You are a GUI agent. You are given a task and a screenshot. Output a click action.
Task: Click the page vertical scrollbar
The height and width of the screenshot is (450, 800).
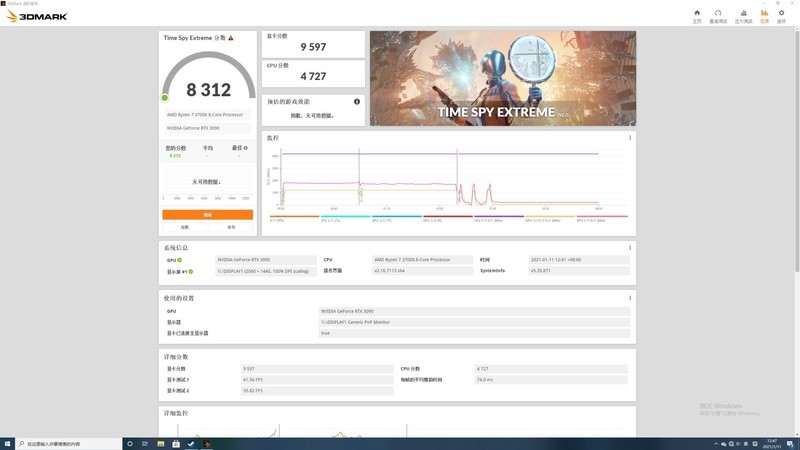[x=797, y=153]
